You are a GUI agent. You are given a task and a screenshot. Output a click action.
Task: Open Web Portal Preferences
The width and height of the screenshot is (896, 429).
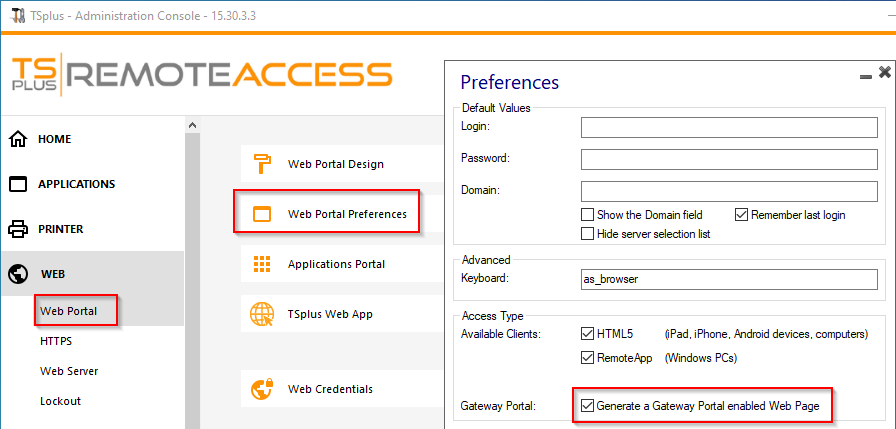point(346,214)
